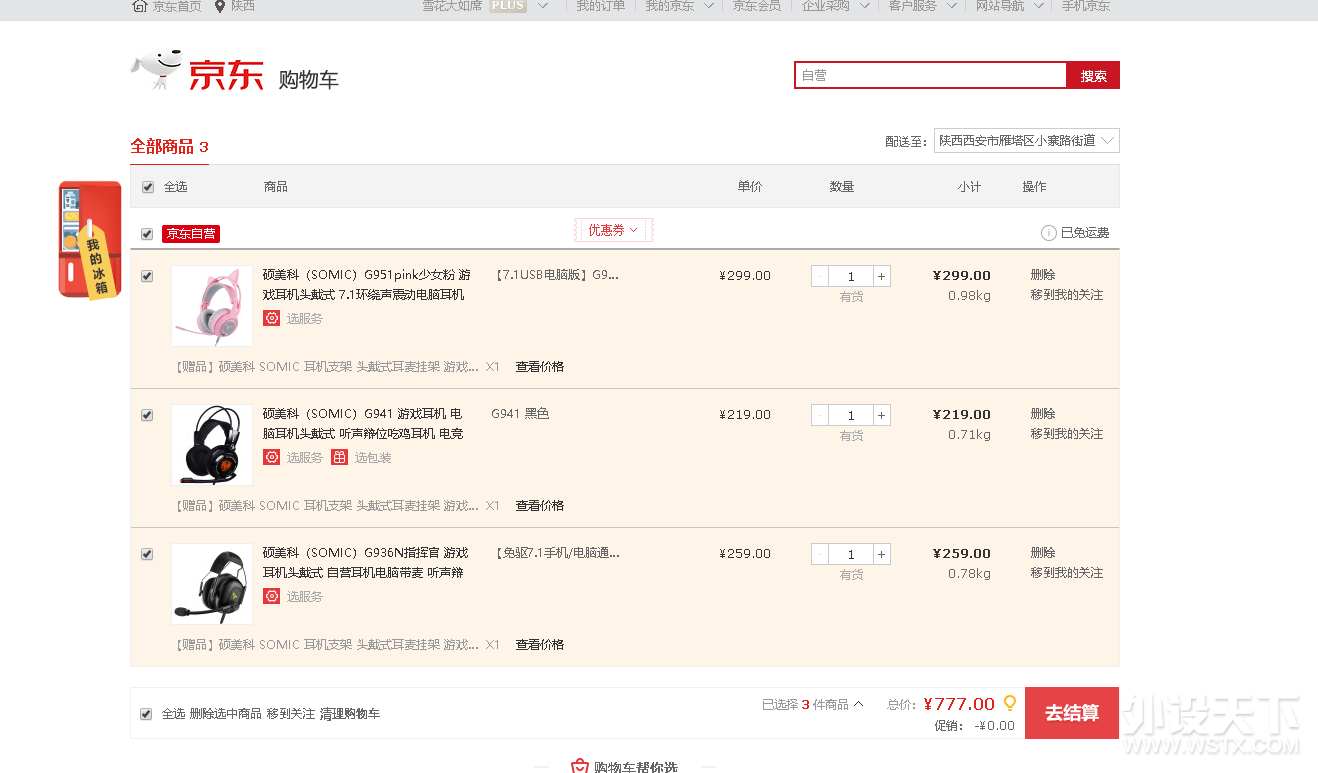Open the pink G951 headset thumbnail
1318x773 pixels.
coord(212,306)
